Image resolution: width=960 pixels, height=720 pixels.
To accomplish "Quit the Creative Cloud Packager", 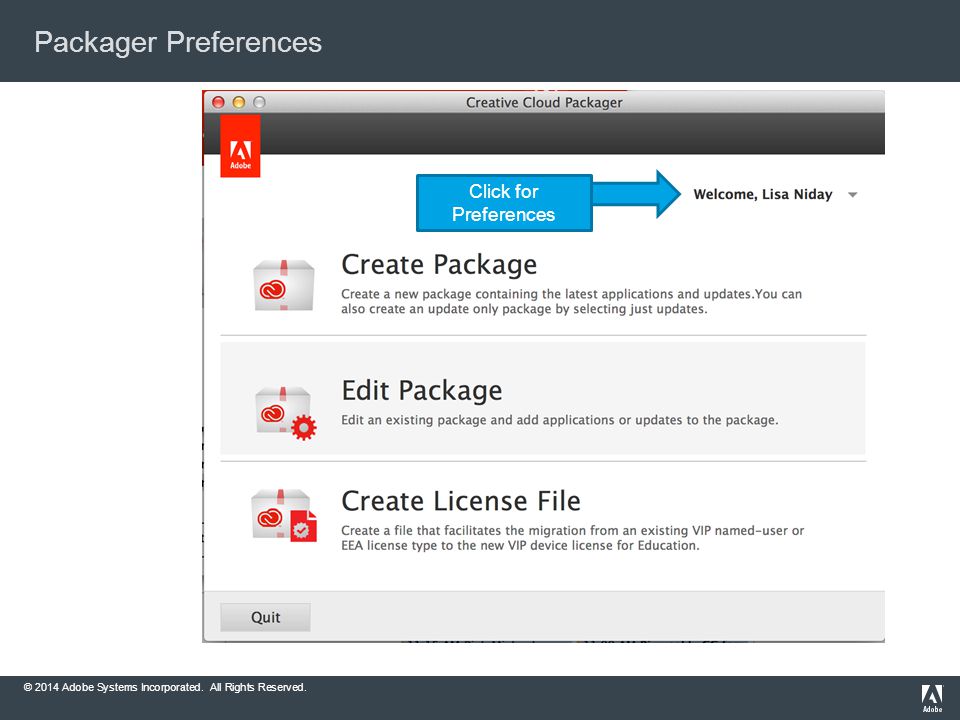I will tap(265, 617).
